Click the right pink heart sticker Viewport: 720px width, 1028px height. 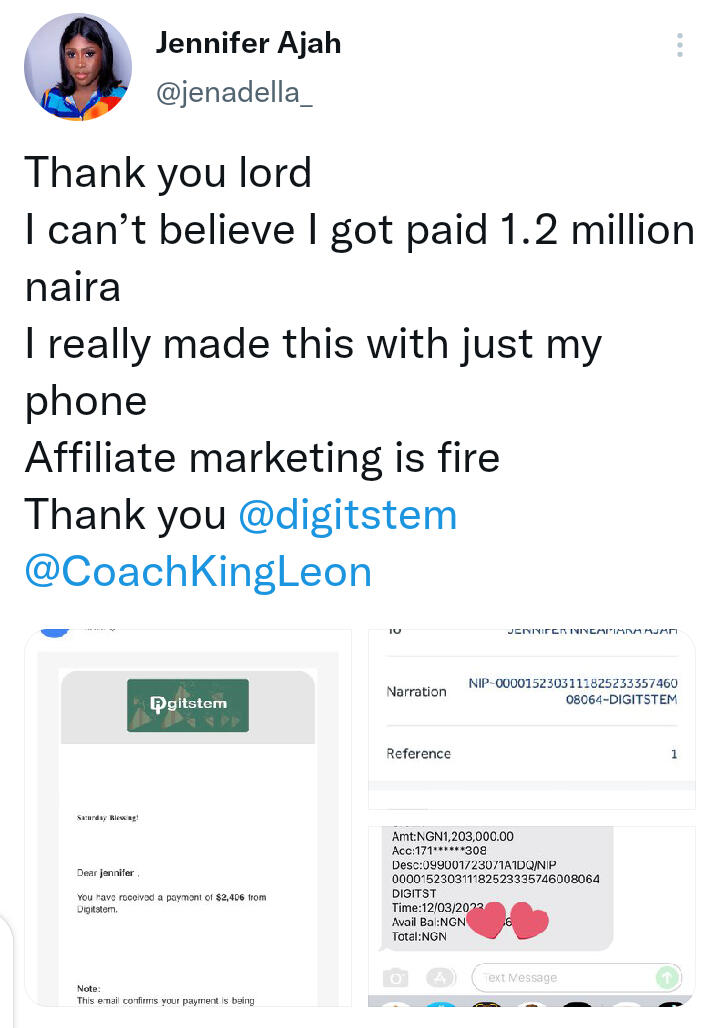530,922
